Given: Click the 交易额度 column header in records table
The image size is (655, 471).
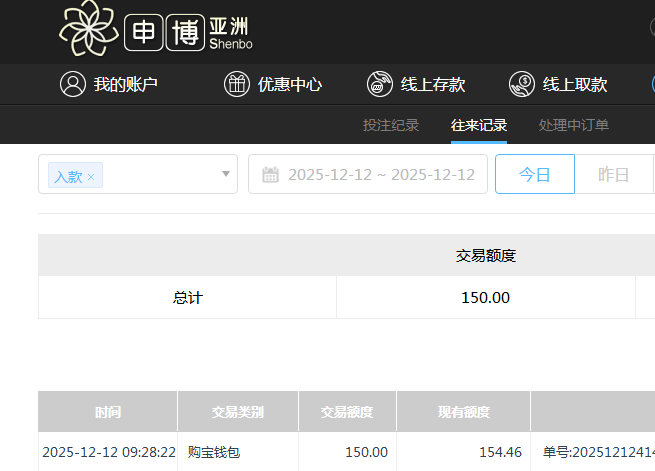Looking at the screenshot, I should (347, 412).
